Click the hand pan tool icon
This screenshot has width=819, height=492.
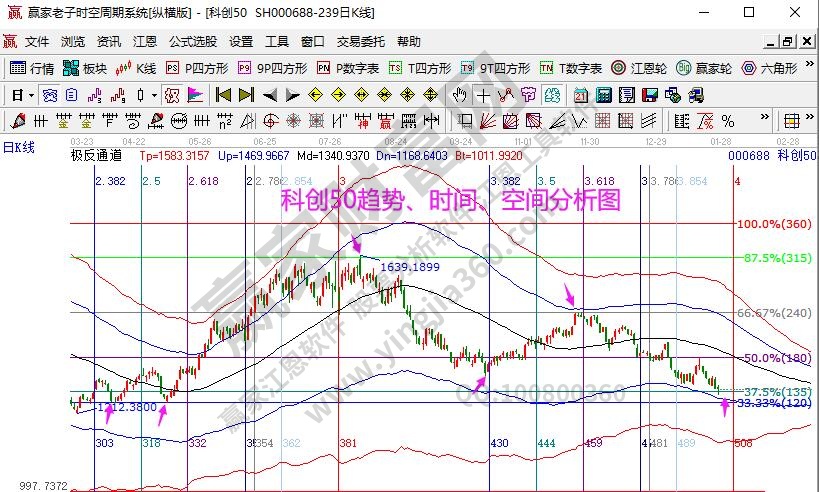click(460, 95)
